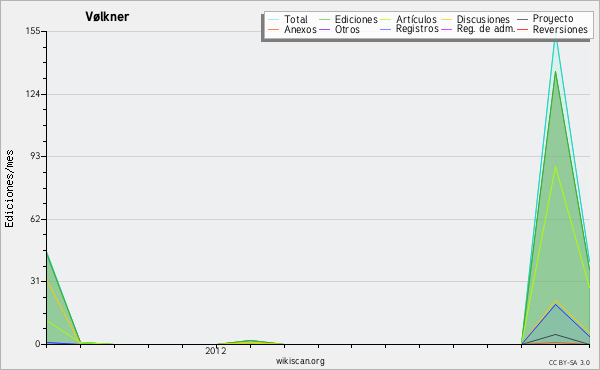
Task: Open the wikiscan.org credit text
Action: point(300,361)
